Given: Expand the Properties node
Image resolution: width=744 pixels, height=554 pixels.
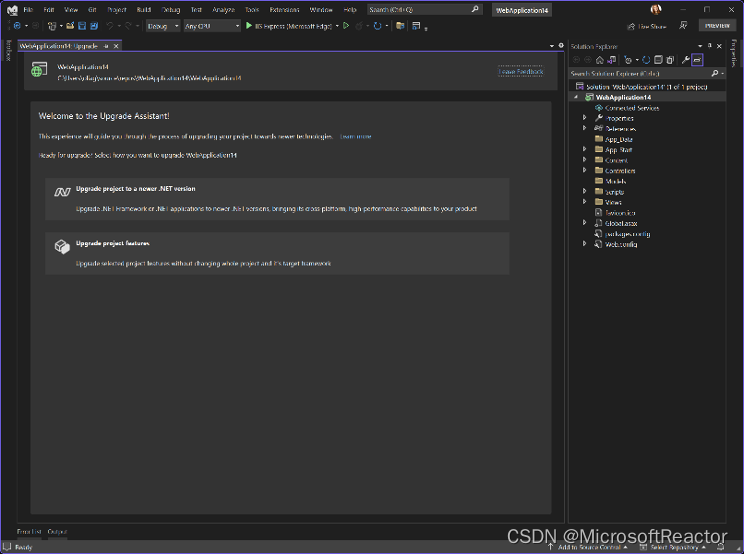Looking at the screenshot, I should coord(585,117).
